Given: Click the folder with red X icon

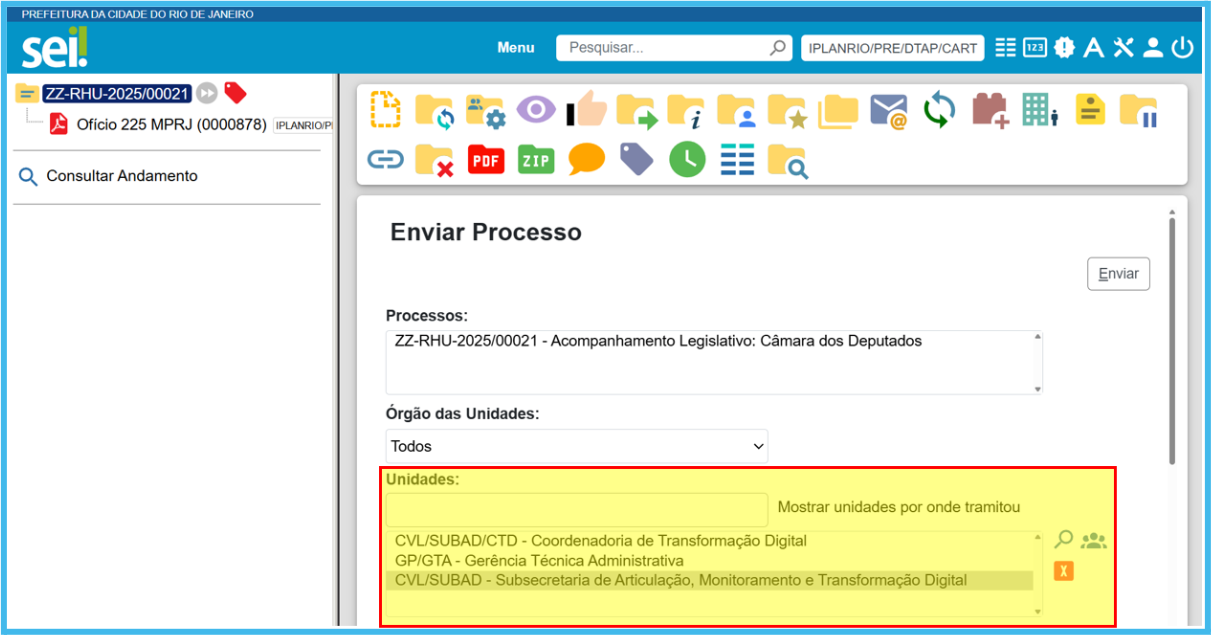Looking at the screenshot, I should [x=435, y=160].
